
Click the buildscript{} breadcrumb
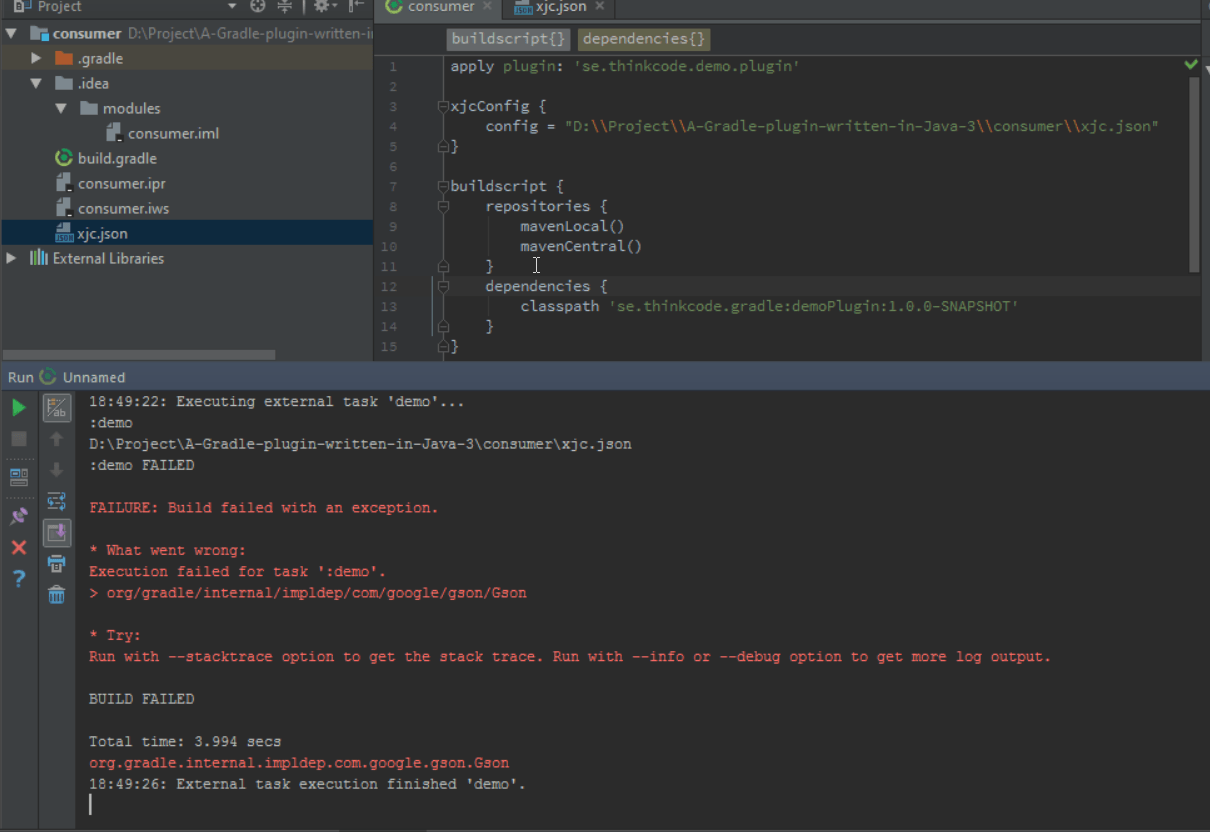(509, 40)
